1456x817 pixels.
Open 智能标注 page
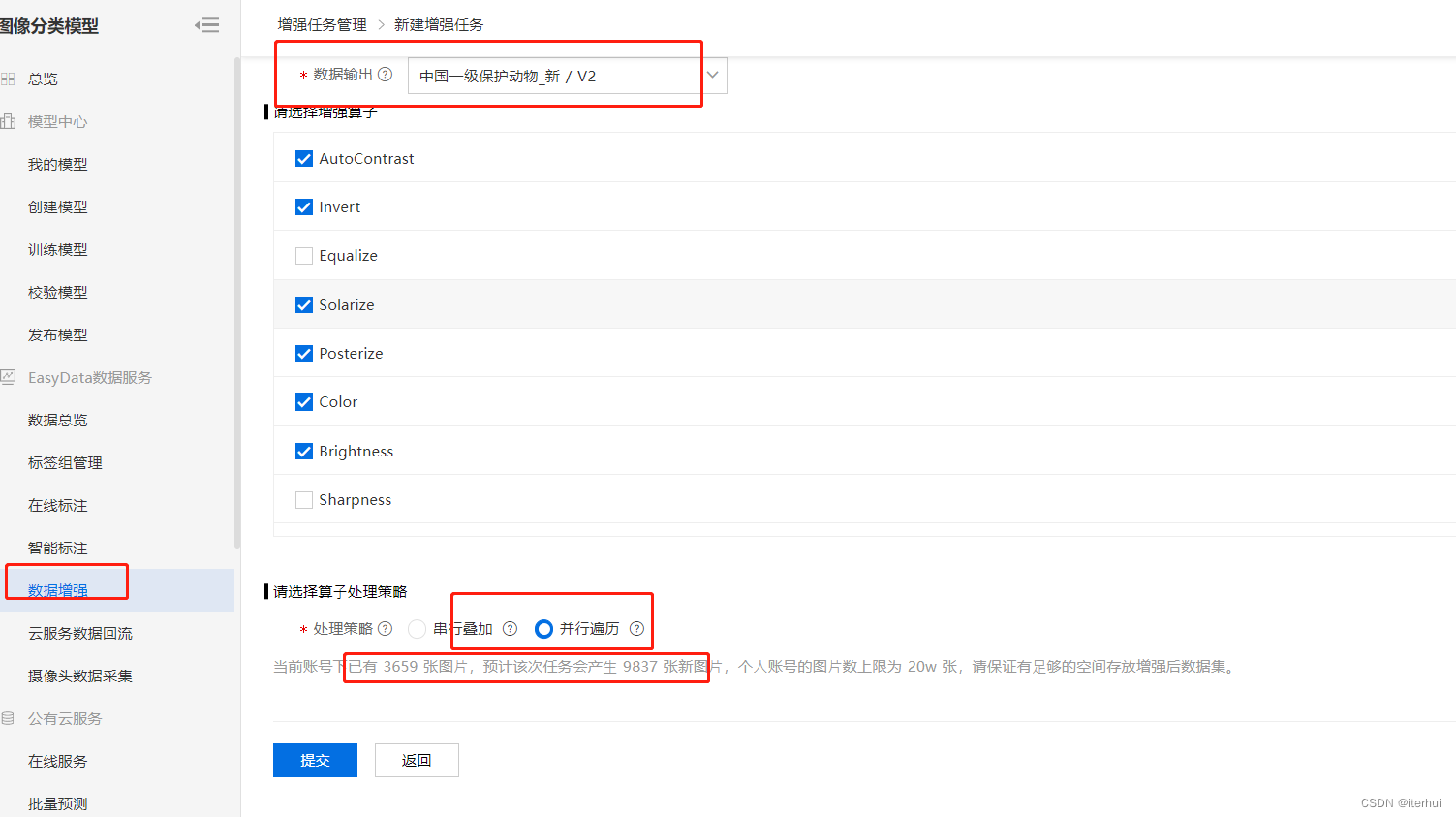point(58,548)
